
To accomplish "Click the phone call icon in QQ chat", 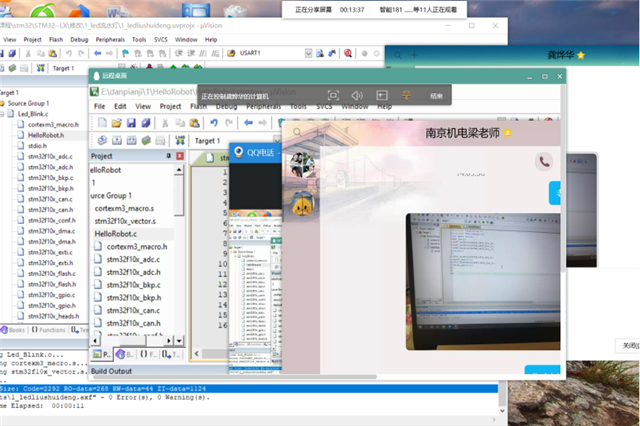I will tap(543, 160).
